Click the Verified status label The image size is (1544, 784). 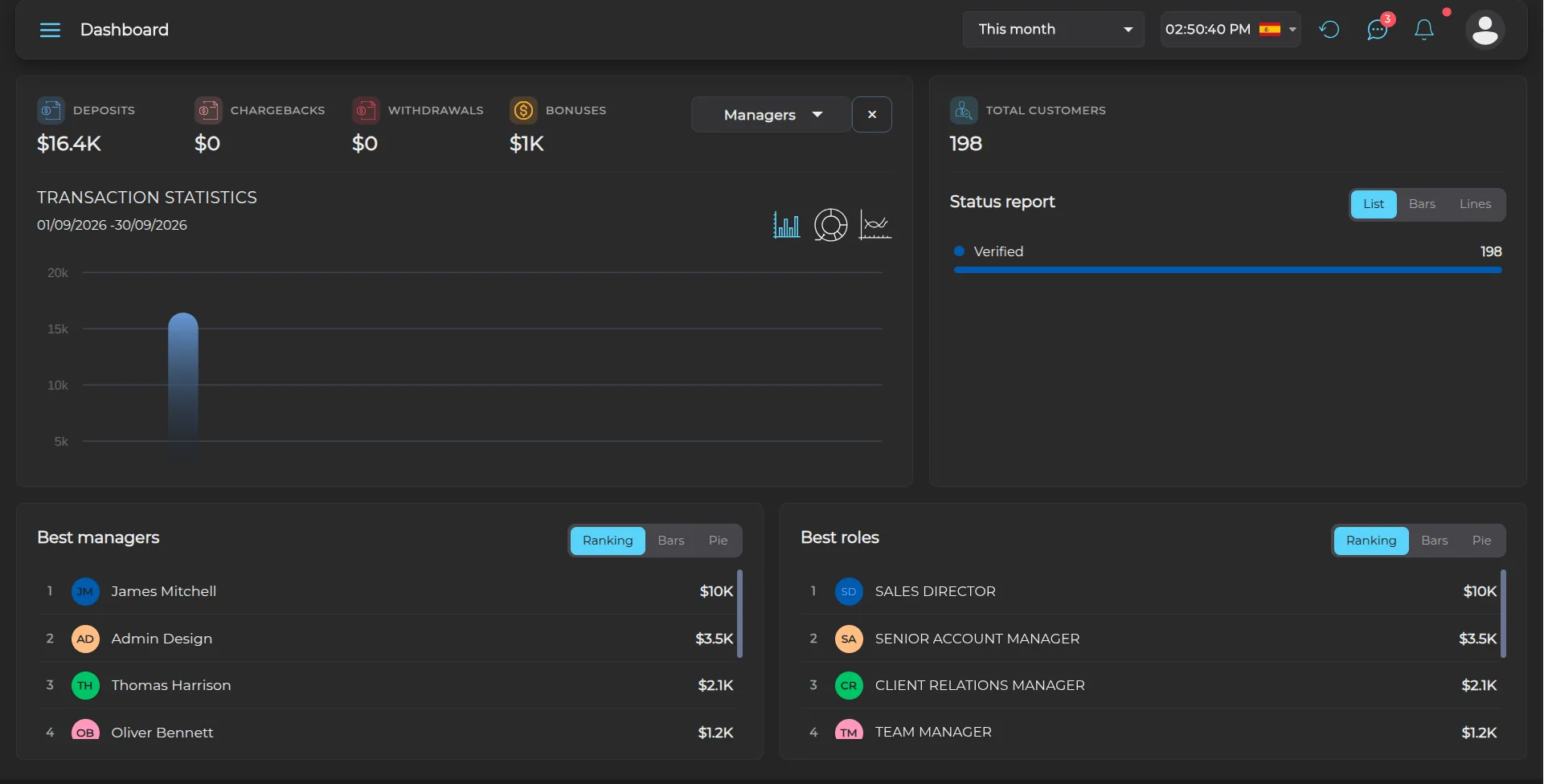point(998,251)
